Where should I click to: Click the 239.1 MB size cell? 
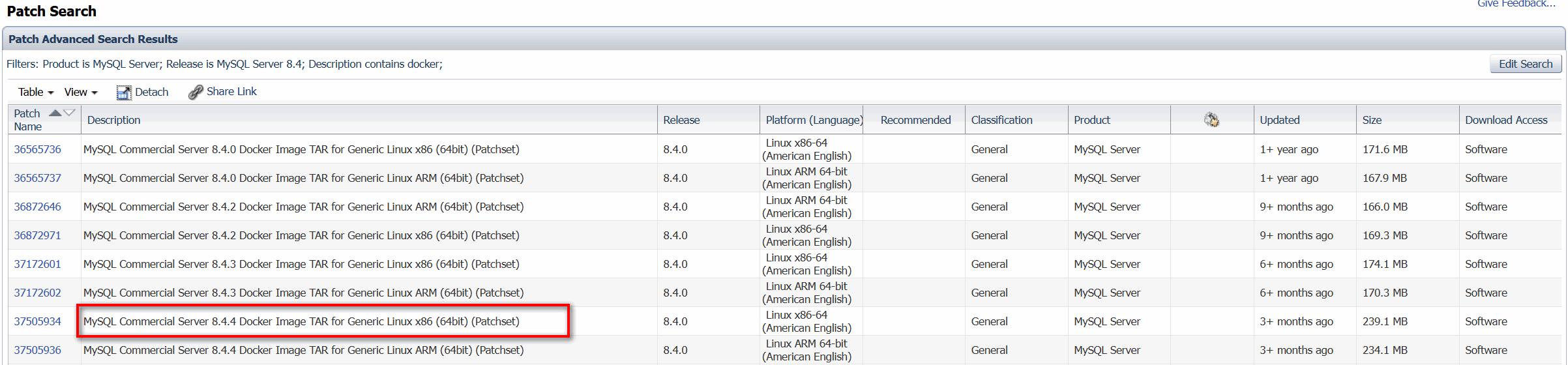(x=1385, y=321)
